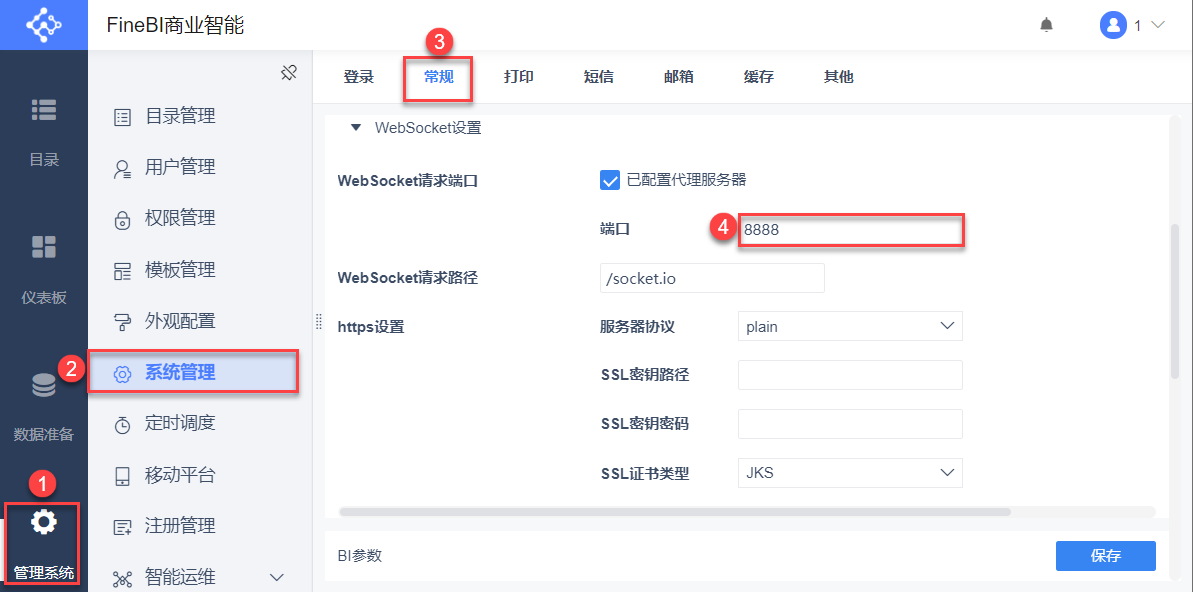
Task: Click the 智能运维 nodes icon
Action: coord(122,578)
